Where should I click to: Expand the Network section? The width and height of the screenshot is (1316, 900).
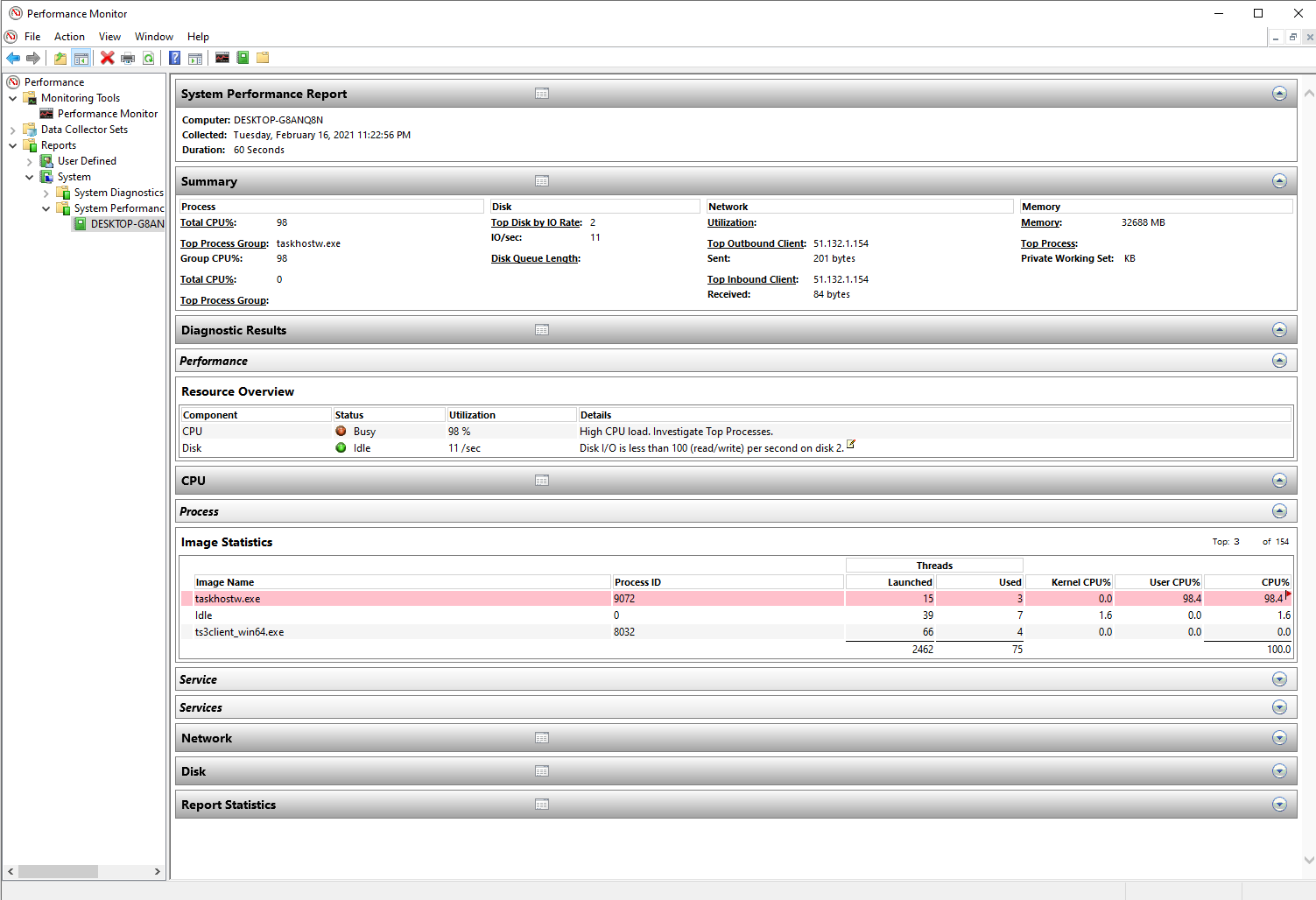pos(1279,738)
